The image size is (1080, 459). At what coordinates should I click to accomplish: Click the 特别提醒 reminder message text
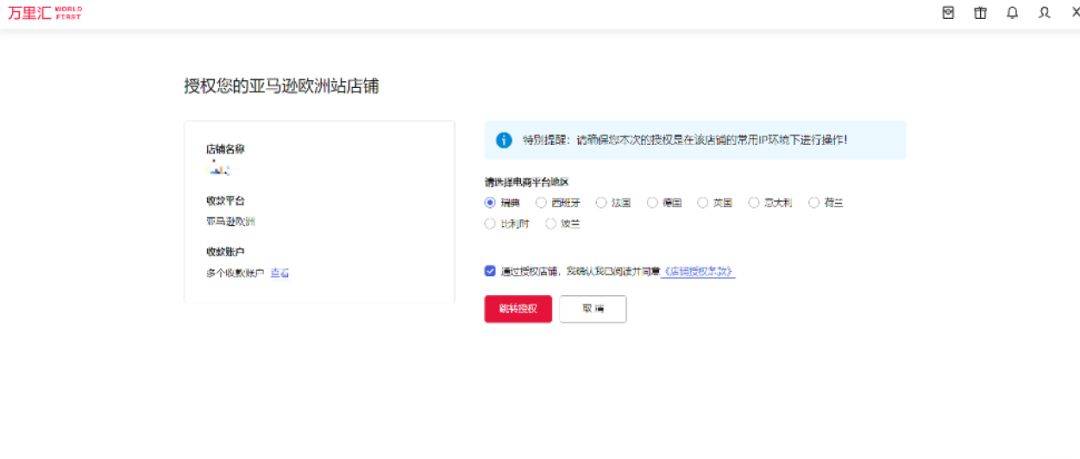(x=685, y=140)
